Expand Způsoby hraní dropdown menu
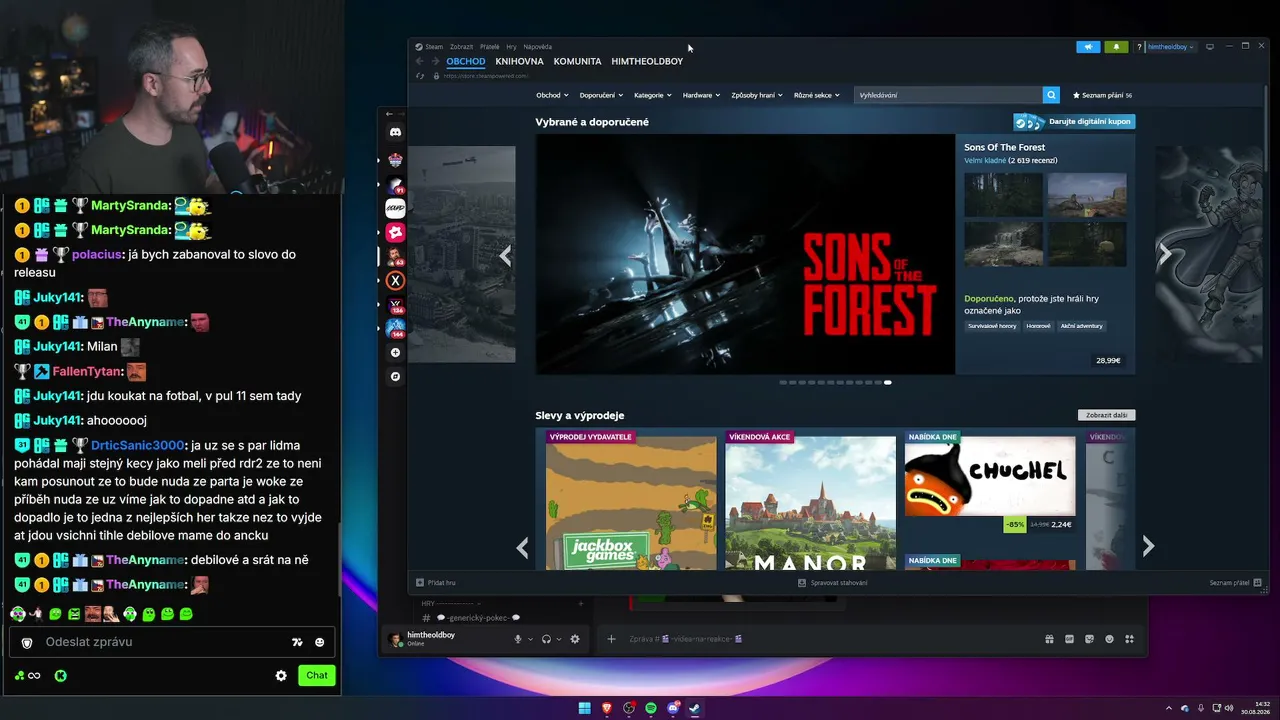 pos(757,95)
